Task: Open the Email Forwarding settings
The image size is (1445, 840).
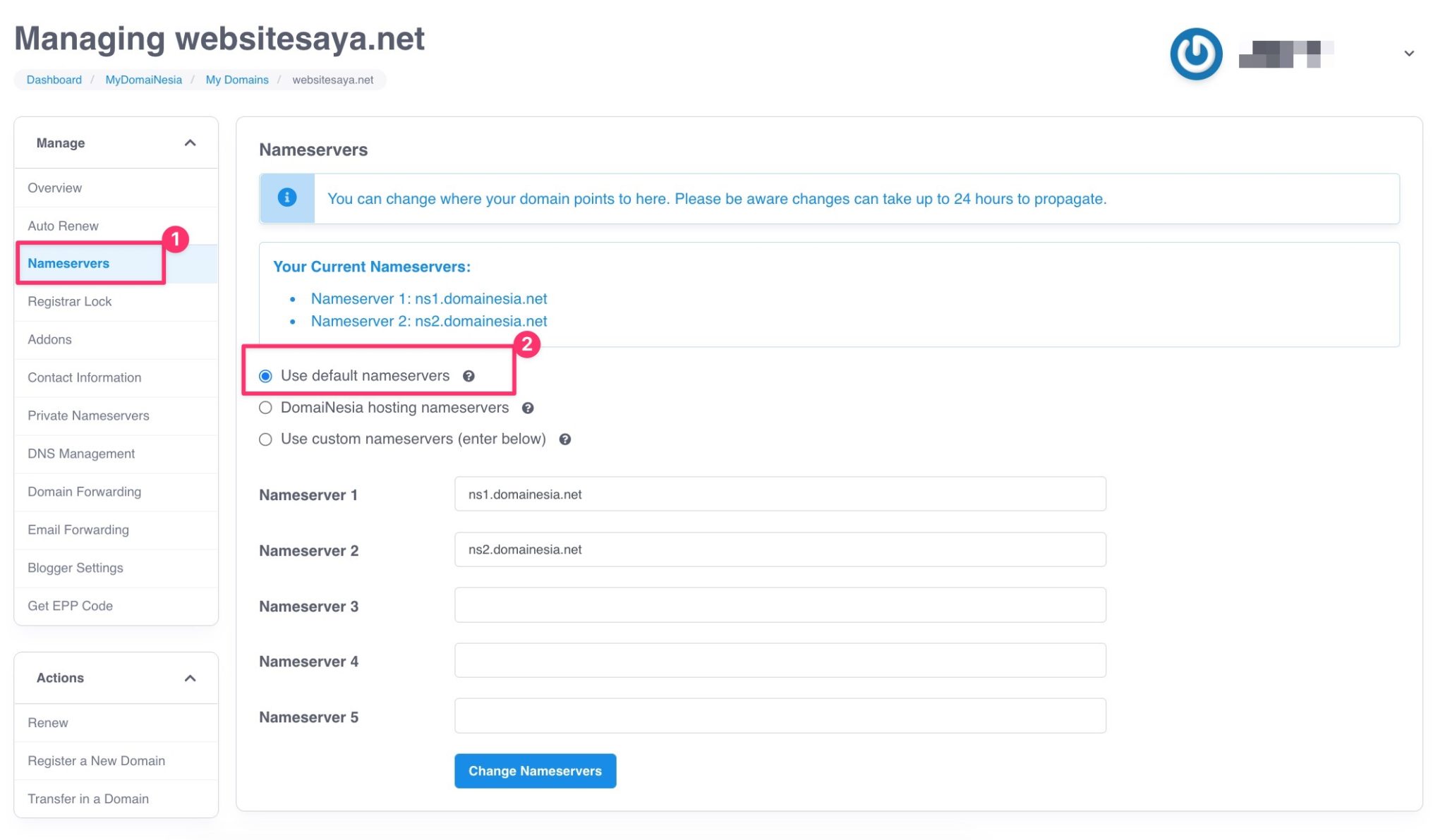Action: 78,530
